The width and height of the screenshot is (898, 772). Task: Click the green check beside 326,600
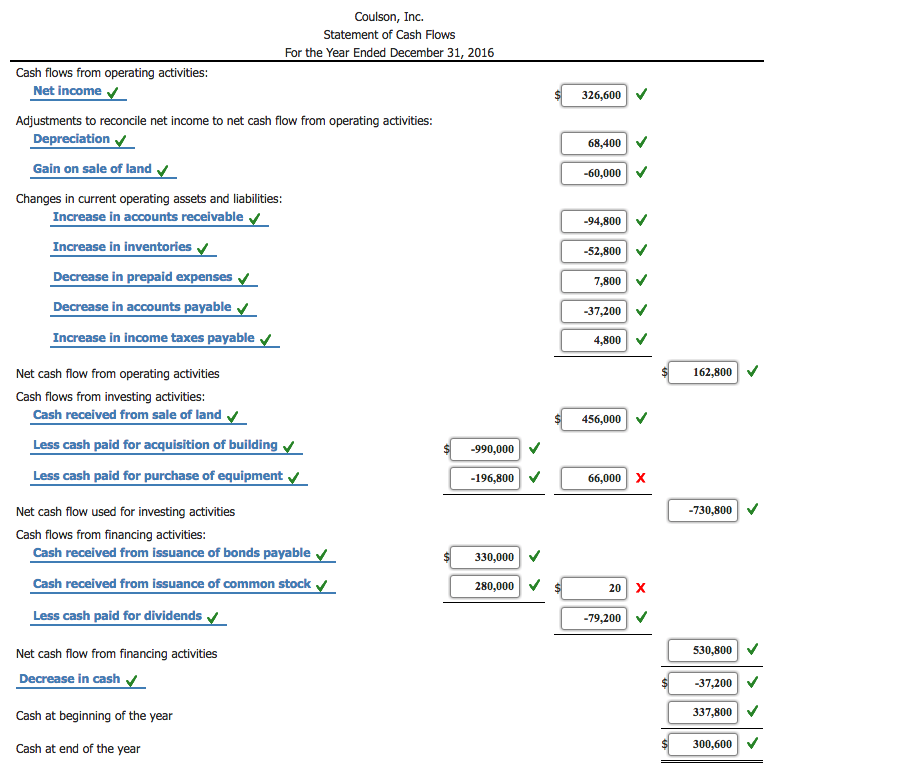(x=641, y=94)
